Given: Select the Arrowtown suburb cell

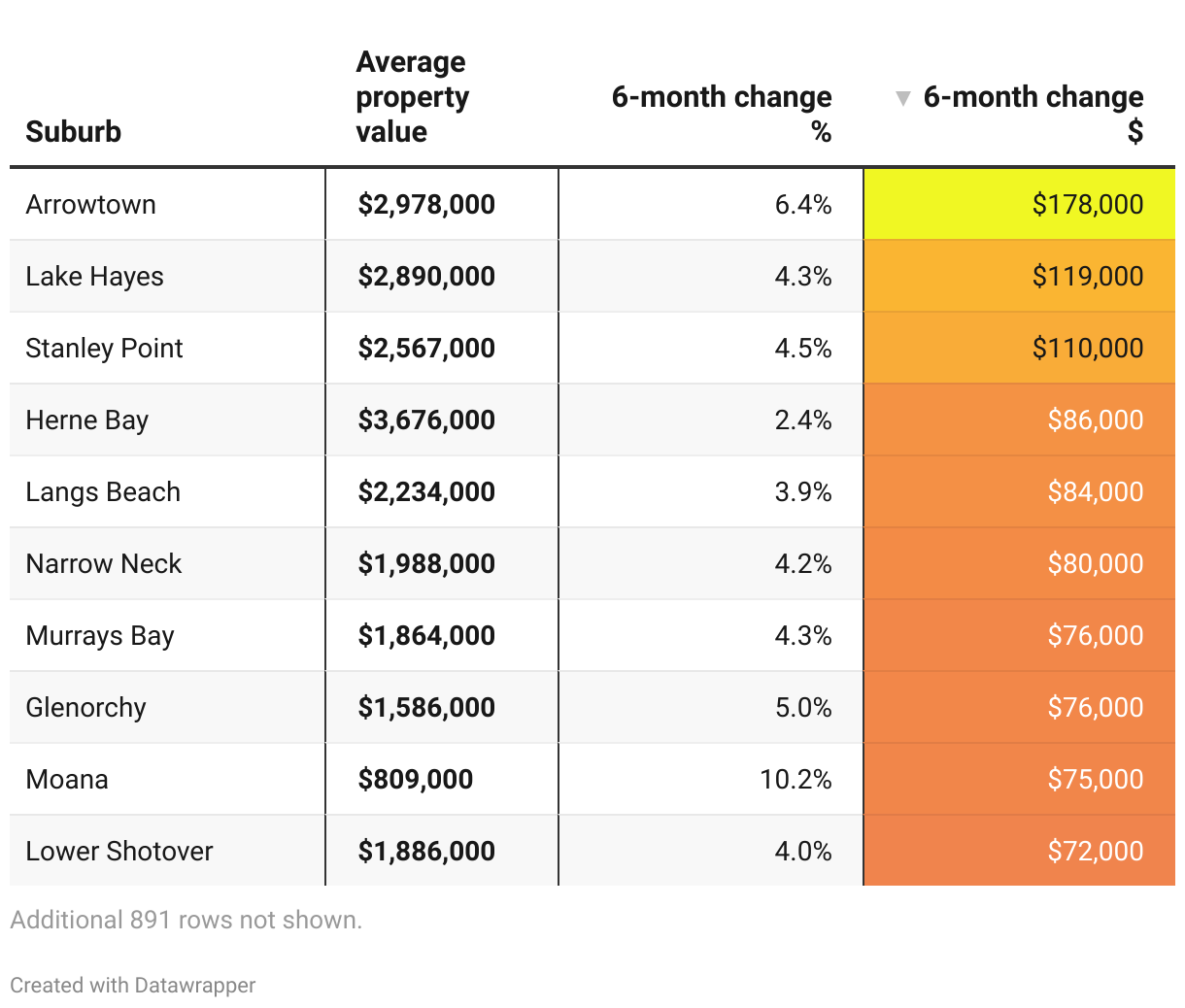Looking at the screenshot, I should point(167,204).
